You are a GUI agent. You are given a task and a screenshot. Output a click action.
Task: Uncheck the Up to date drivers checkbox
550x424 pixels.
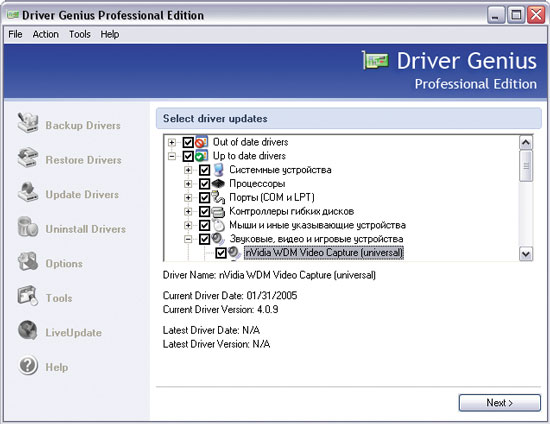point(188,156)
